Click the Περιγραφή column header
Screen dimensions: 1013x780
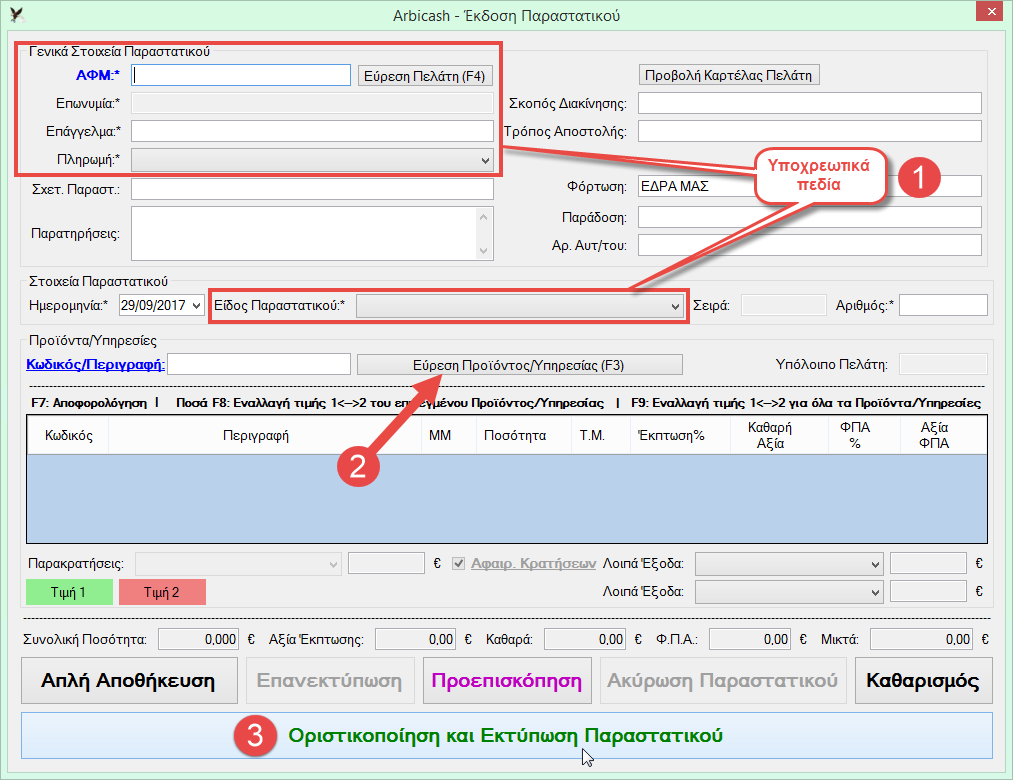tap(264, 436)
